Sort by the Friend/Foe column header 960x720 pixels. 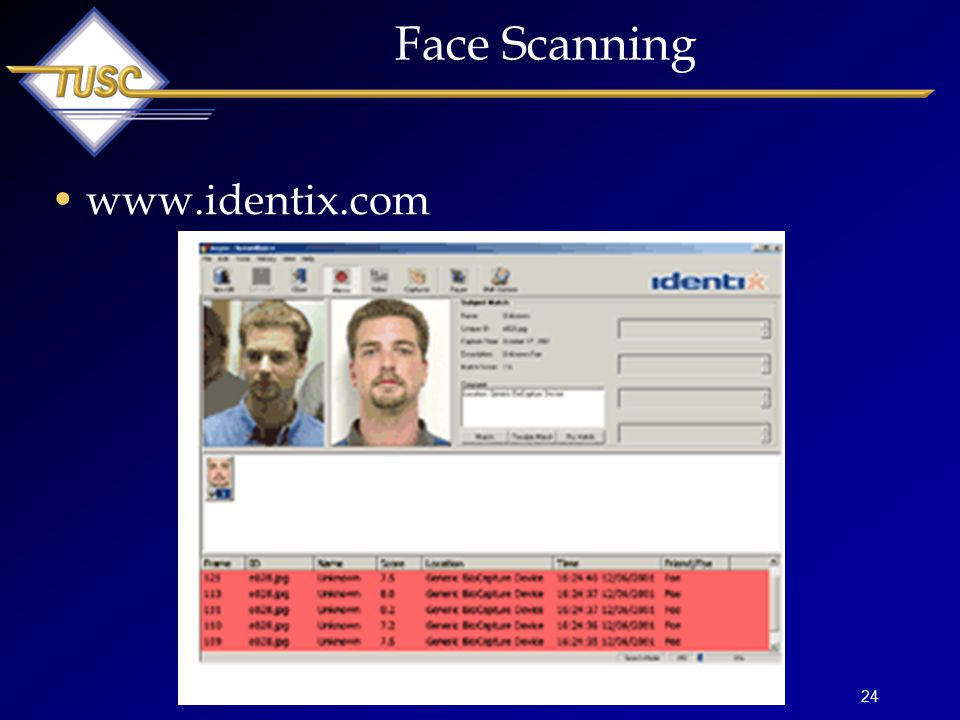click(x=696, y=563)
